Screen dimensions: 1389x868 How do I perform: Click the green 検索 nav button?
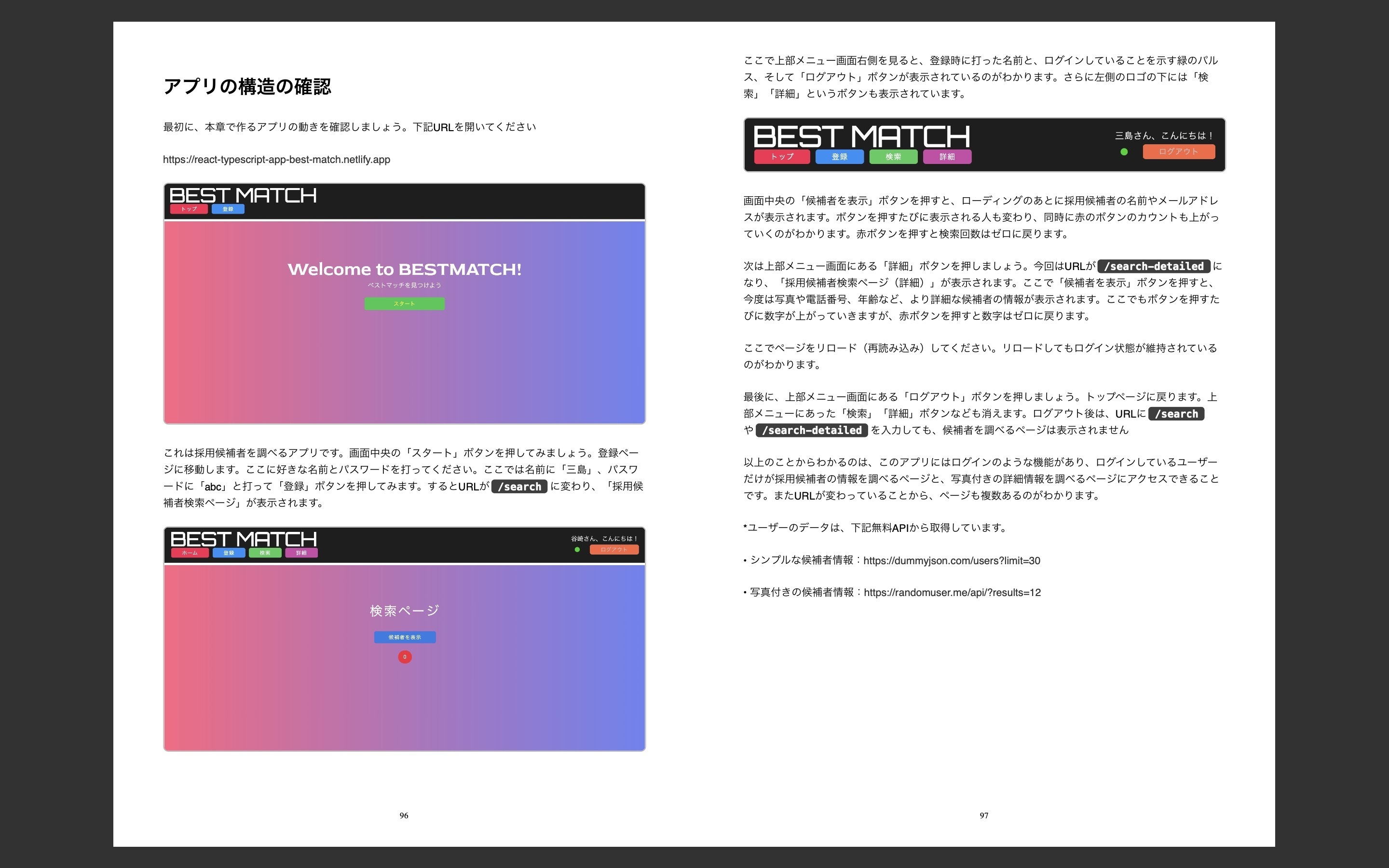pyautogui.click(x=894, y=156)
